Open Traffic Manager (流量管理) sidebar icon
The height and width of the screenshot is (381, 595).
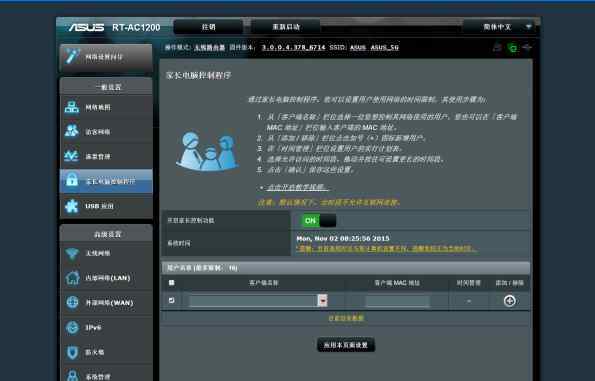72,156
